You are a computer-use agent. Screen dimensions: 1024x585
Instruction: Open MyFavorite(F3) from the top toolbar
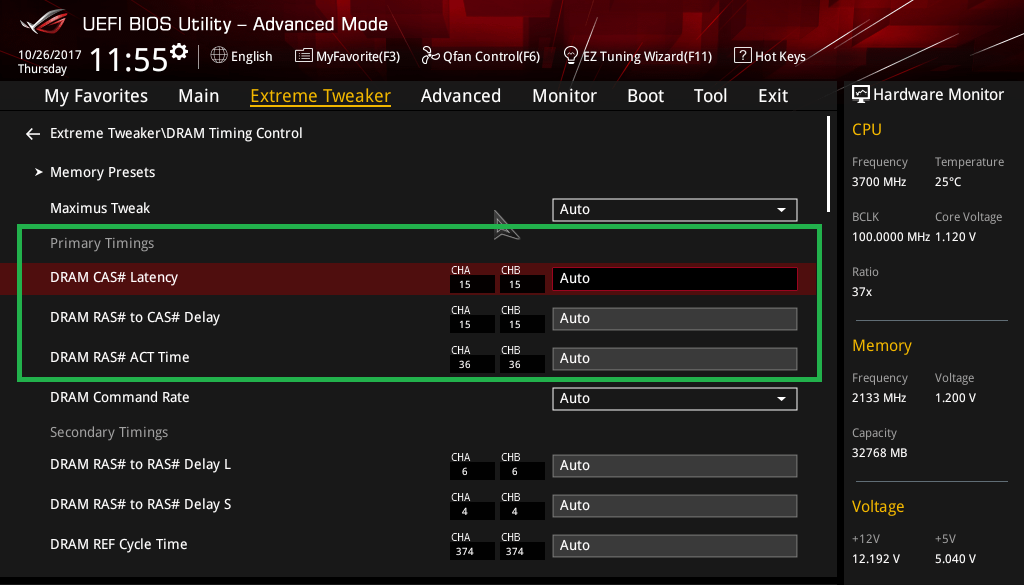(x=347, y=56)
